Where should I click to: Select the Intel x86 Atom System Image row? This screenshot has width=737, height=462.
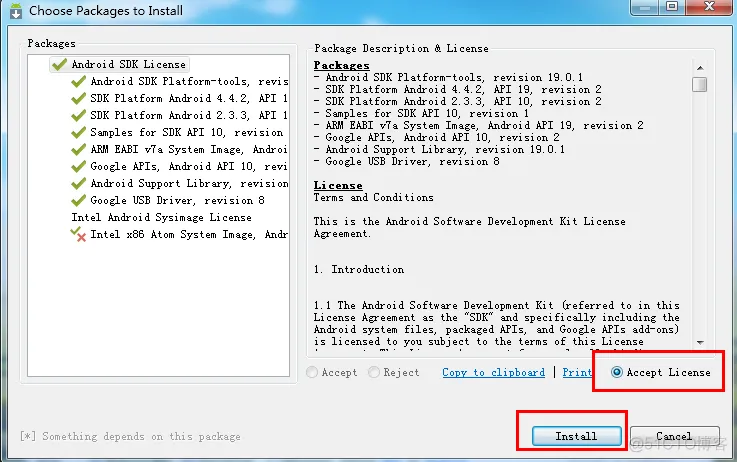coord(180,235)
